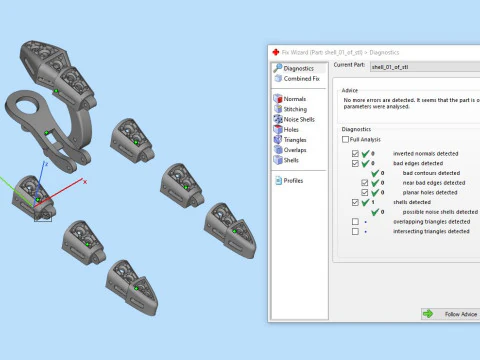Click green checkmark beside inverted normals
This screenshot has width=480, height=360.
tap(366, 153)
